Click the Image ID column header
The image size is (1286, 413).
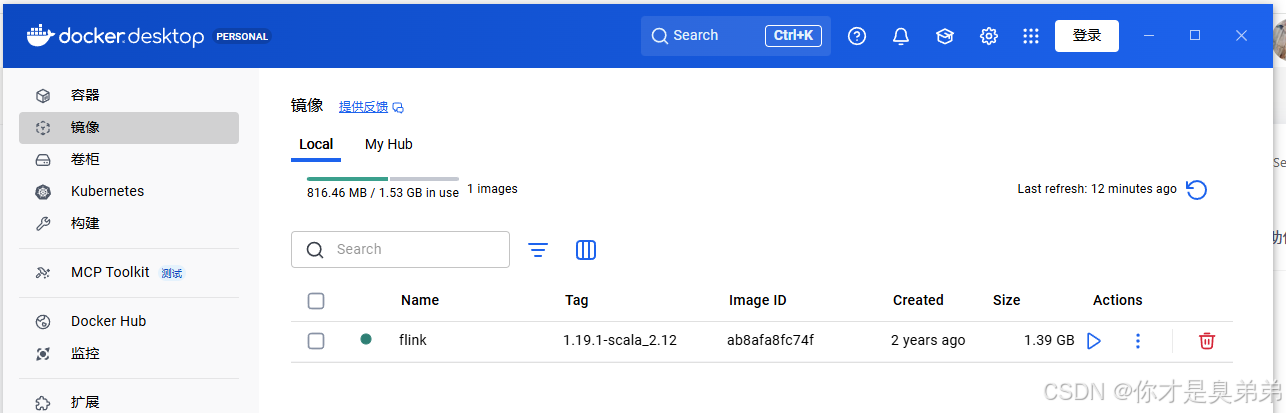757,300
